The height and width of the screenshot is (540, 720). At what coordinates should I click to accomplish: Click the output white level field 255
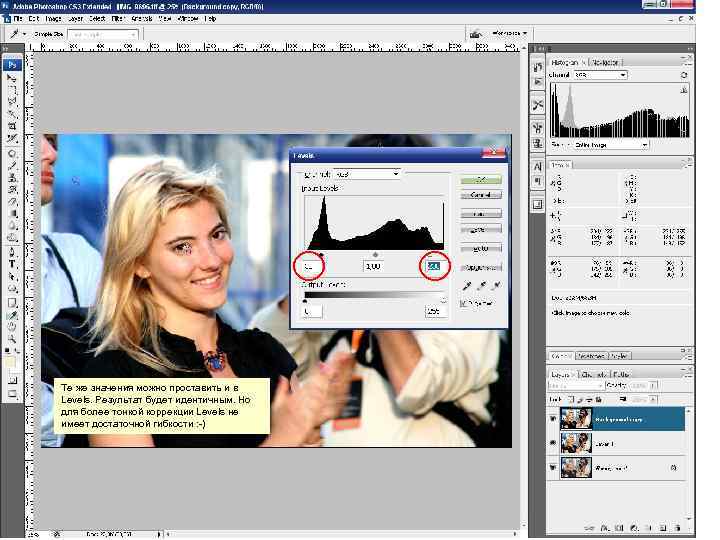[435, 311]
